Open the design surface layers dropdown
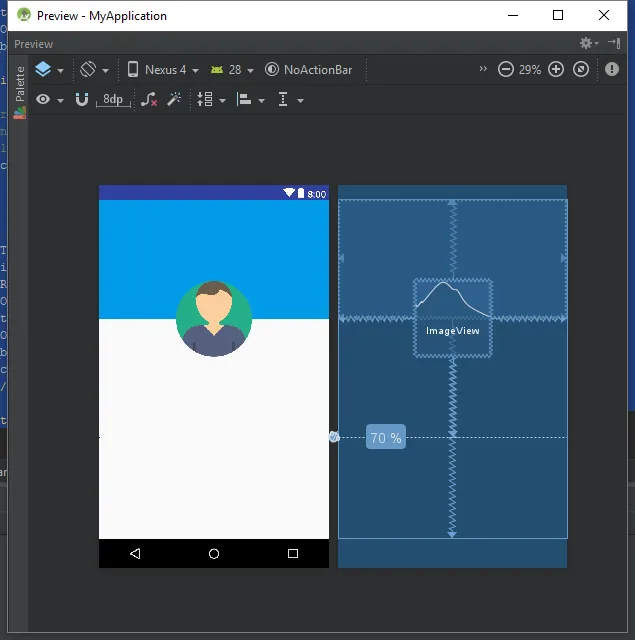This screenshot has width=635, height=640. (49, 70)
